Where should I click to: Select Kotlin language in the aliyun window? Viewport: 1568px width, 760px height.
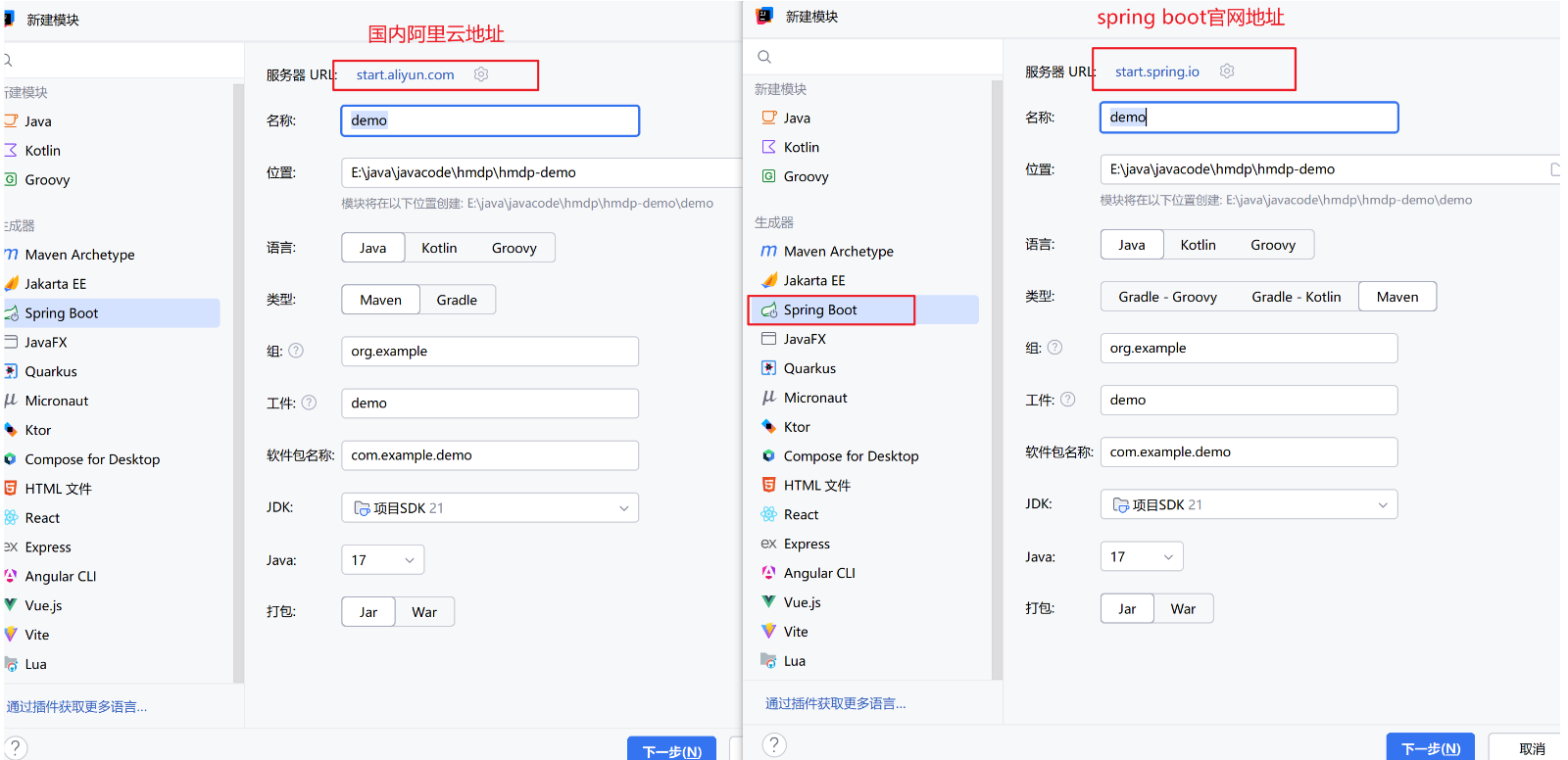pyautogui.click(x=439, y=248)
